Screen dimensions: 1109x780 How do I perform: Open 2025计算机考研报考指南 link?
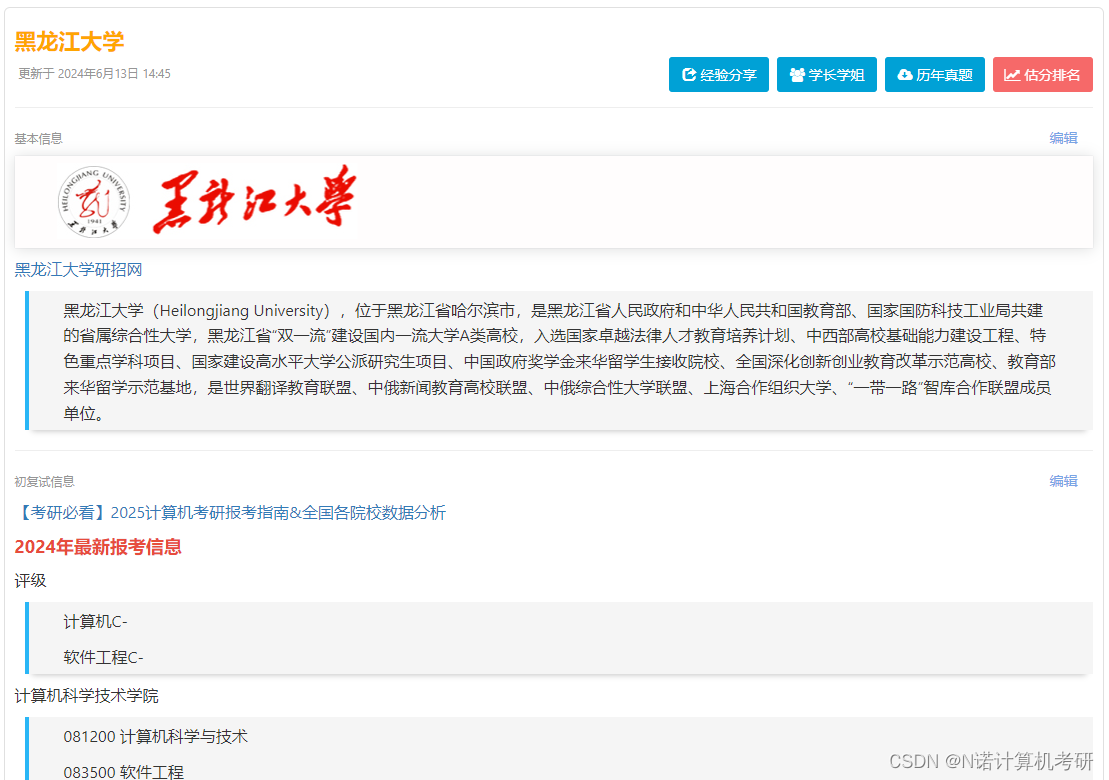pos(231,513)
